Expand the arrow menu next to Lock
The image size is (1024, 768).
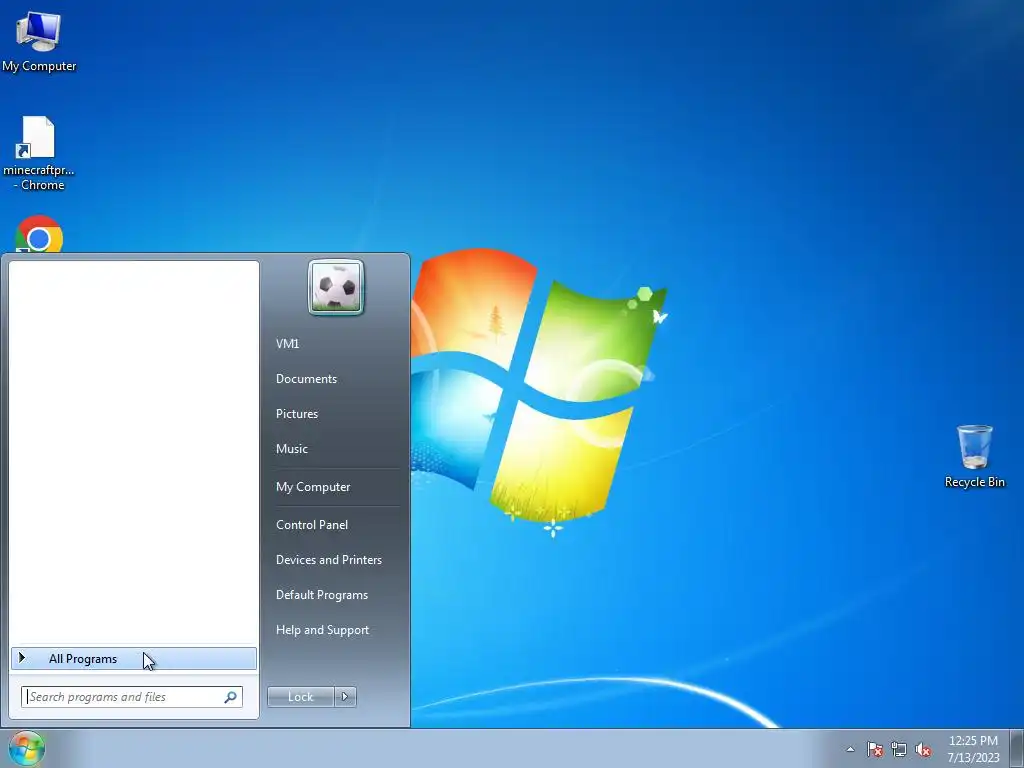(x=345, y=697)
